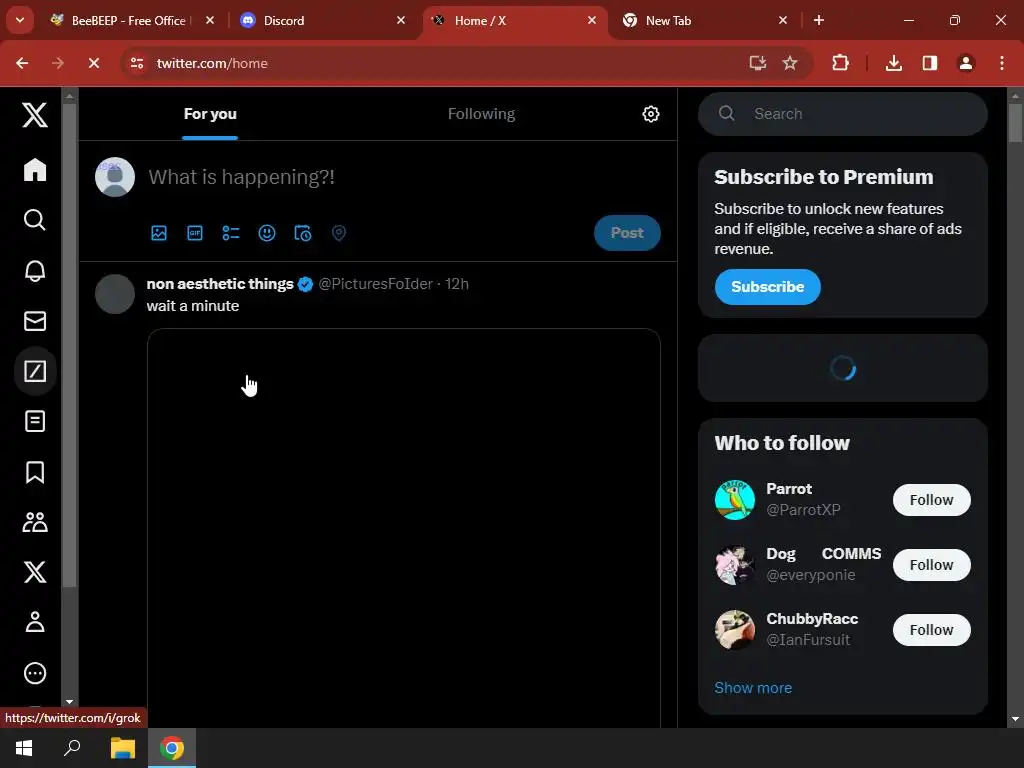This screenshot has height=768, width=1024.
Task: Open post timestamp 12h
Action: point(457,284)
